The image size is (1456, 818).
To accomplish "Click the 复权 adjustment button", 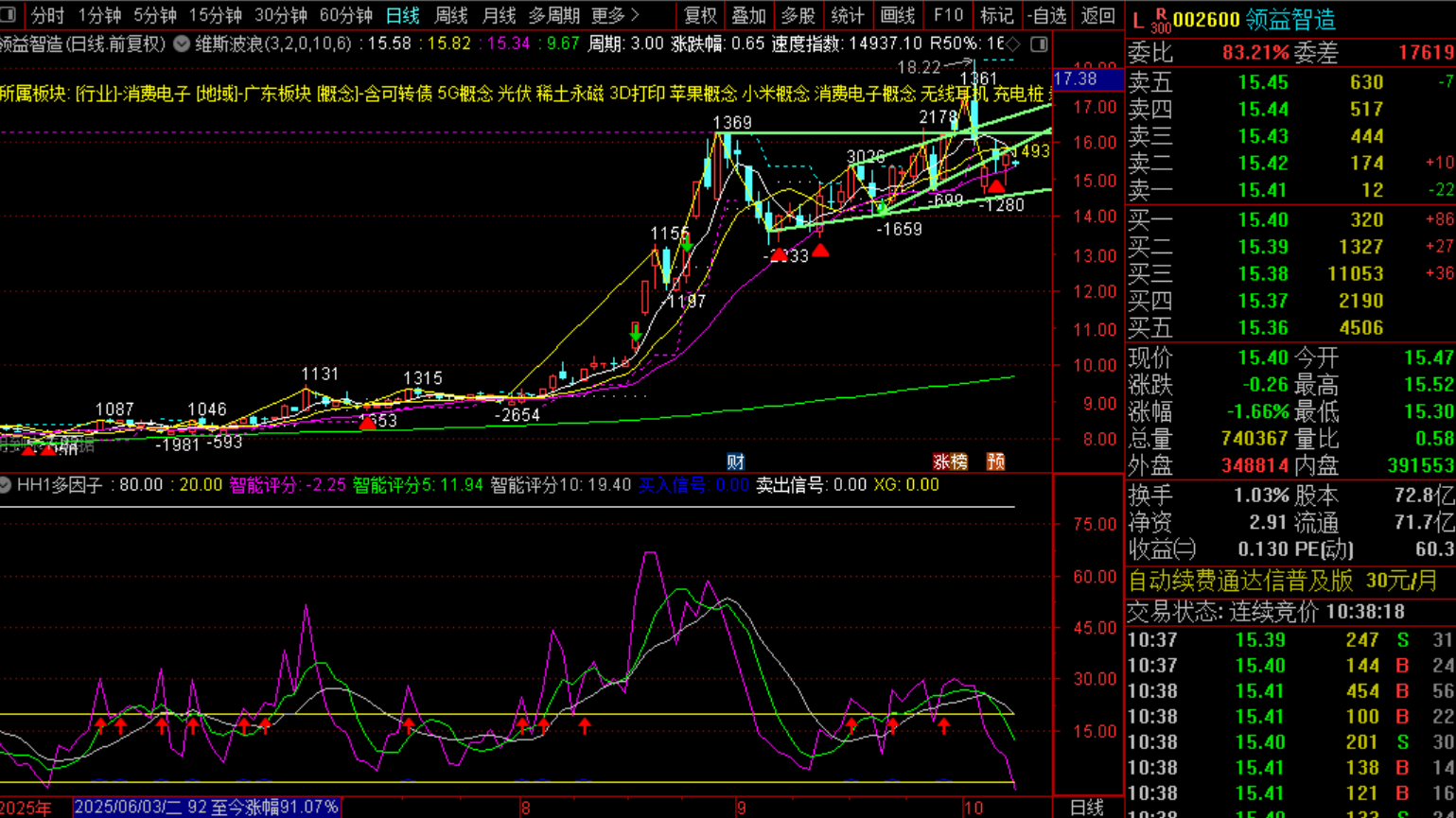I will [700, 15].
